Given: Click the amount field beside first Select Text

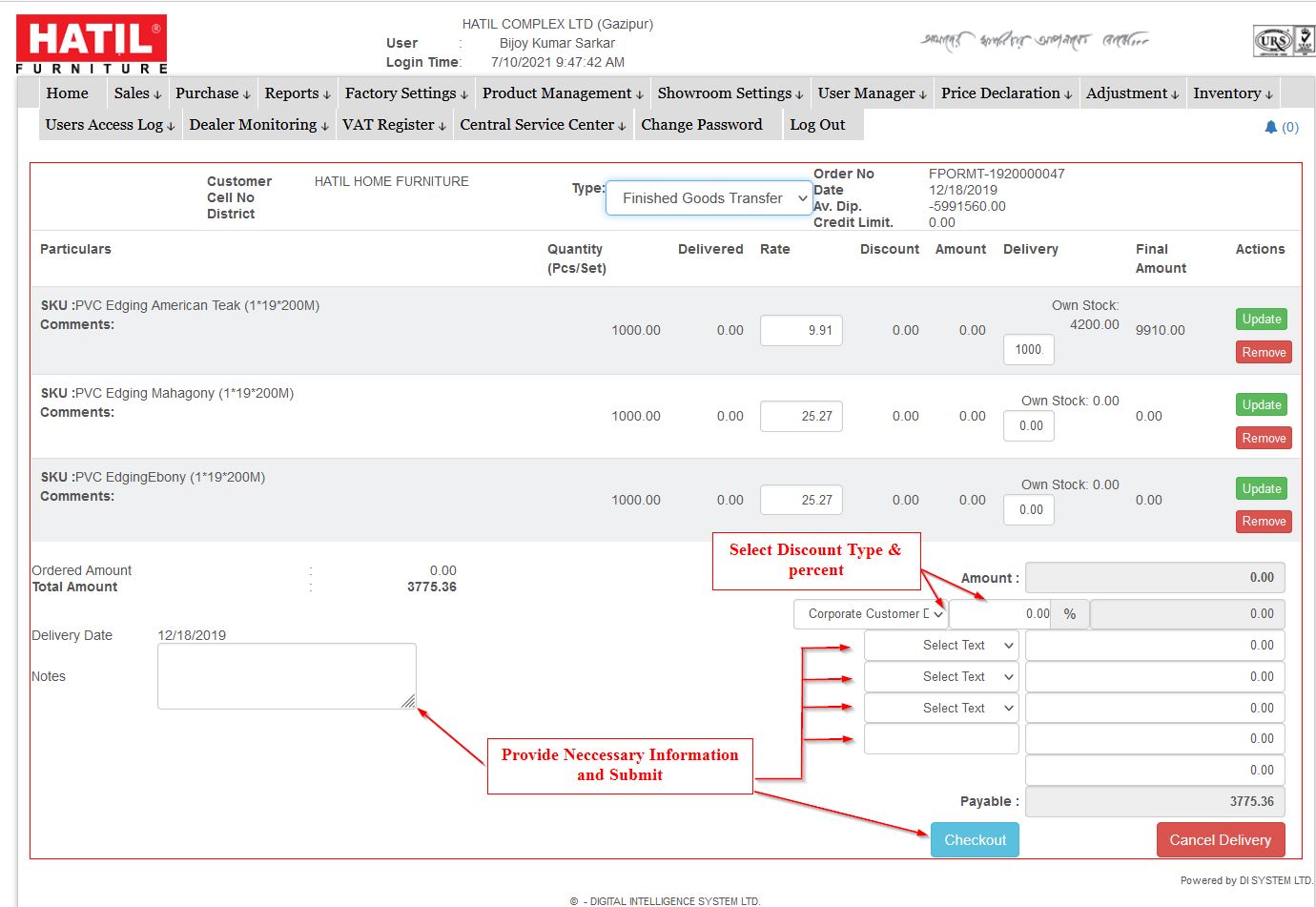Looking at the screenshot, I should click(1155, 646).
